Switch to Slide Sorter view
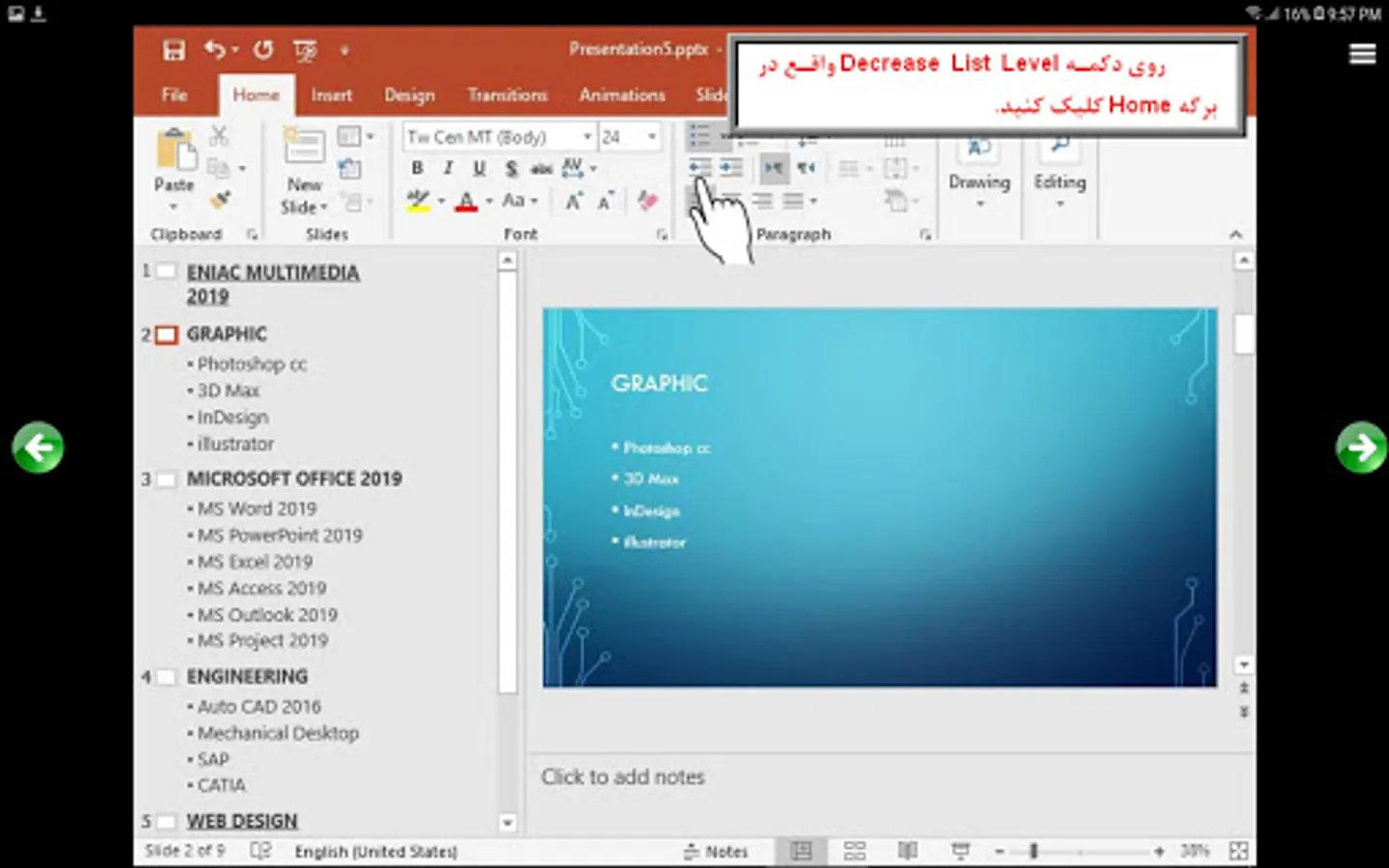Image resolution: width=1389 pixels, height=868 pixels. pos(855,851)
